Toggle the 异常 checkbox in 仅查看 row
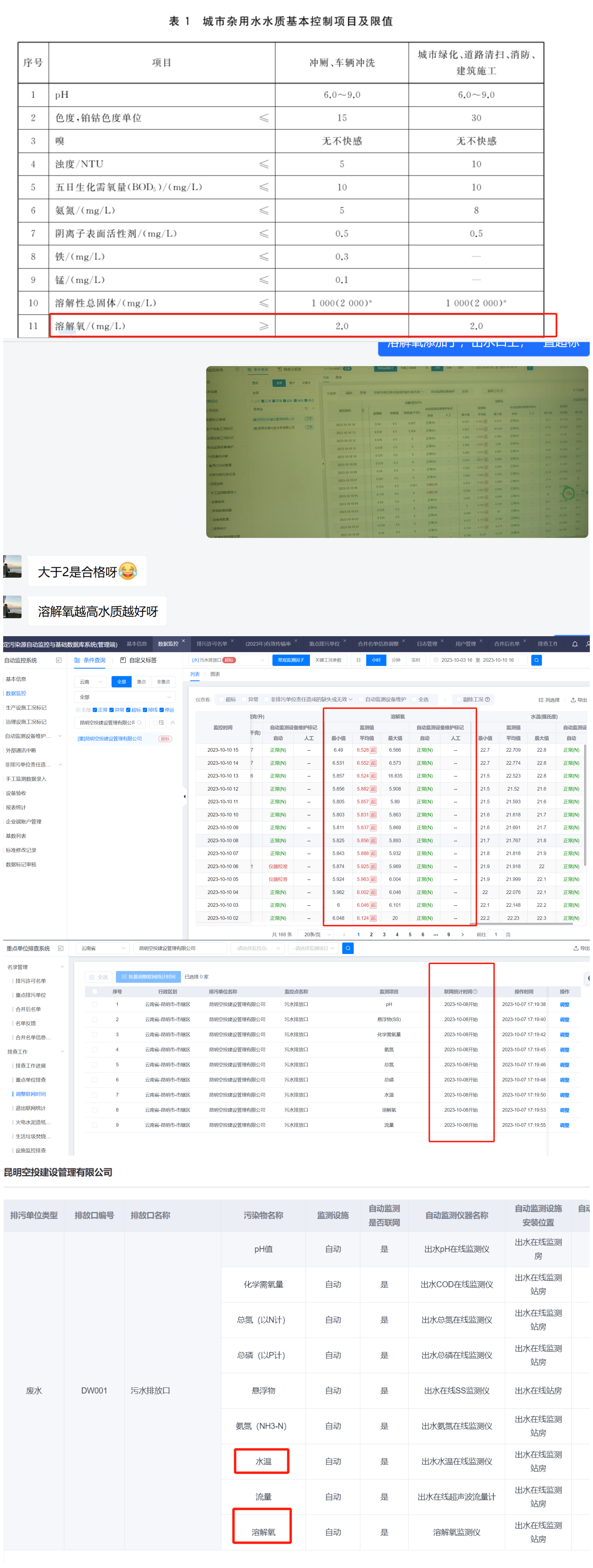Image resolution: width=593 pixels, height=1568 pixels. pos(244,700)
